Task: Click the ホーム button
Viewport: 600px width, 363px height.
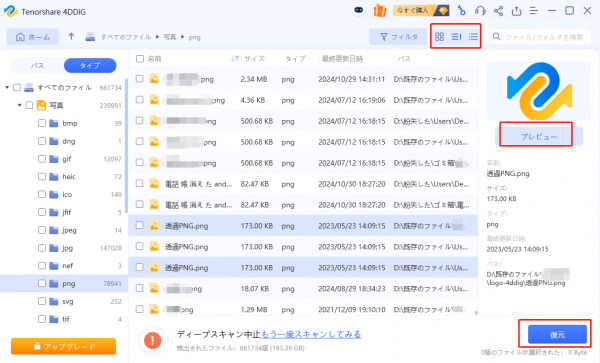Action: (x=33, y=37)
